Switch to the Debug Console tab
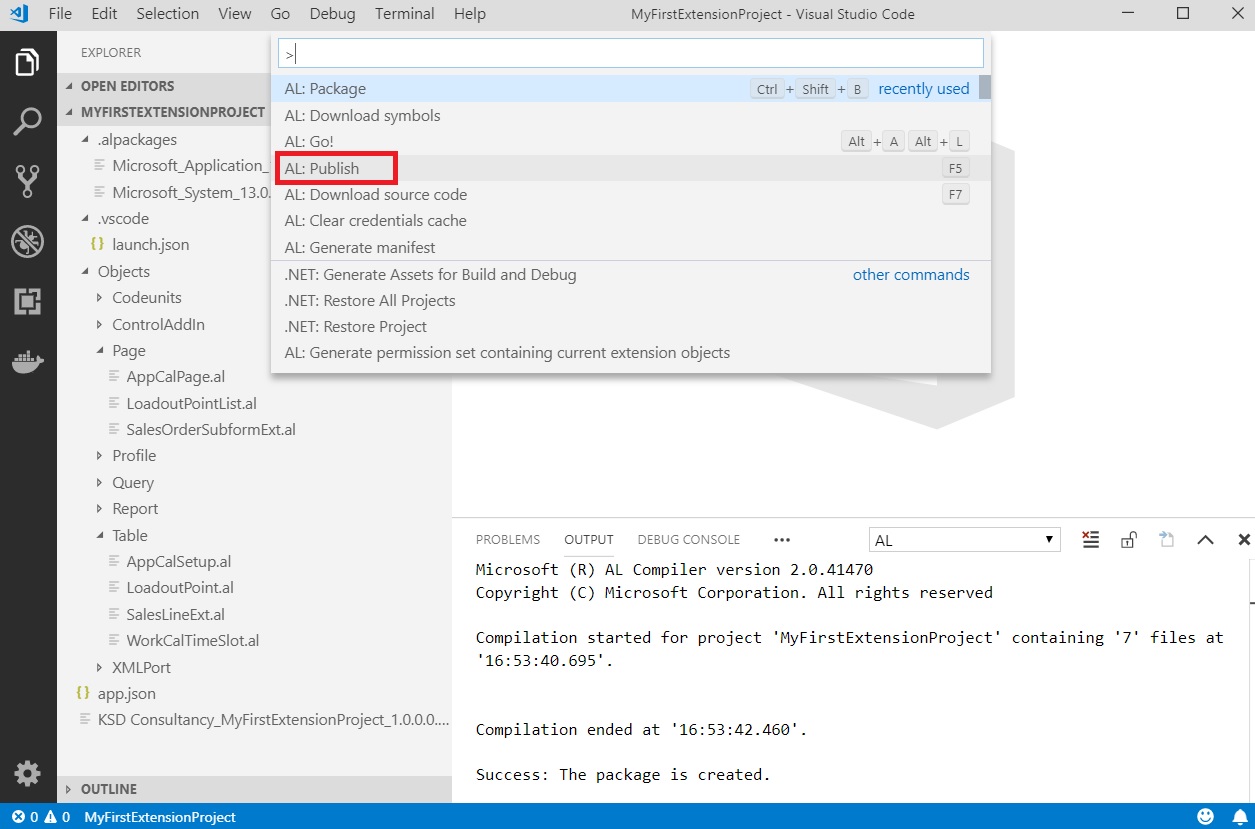This screenshot has width=1255, height=829. click(688, 539)
